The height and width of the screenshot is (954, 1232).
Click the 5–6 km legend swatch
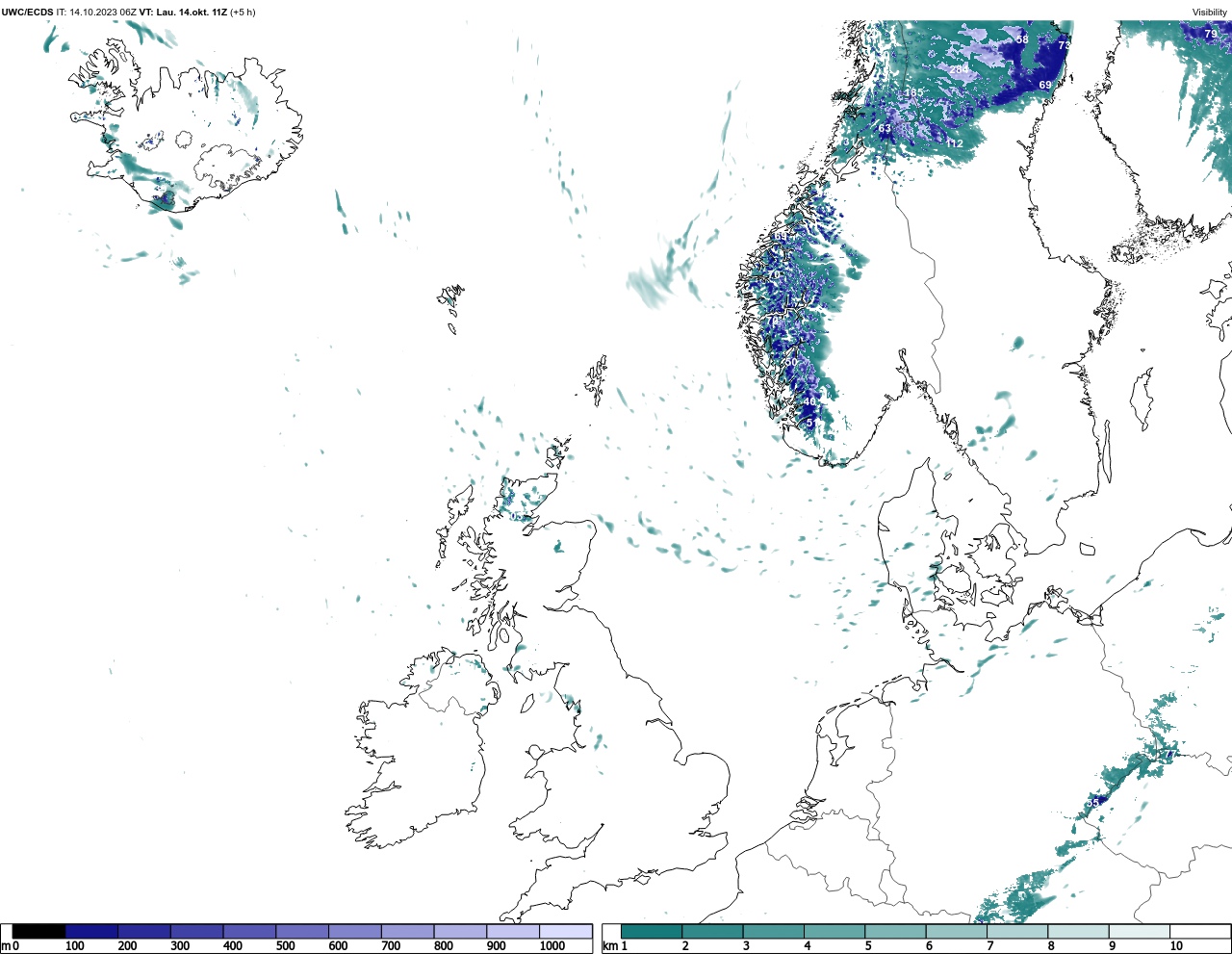(x=895, y=931)
